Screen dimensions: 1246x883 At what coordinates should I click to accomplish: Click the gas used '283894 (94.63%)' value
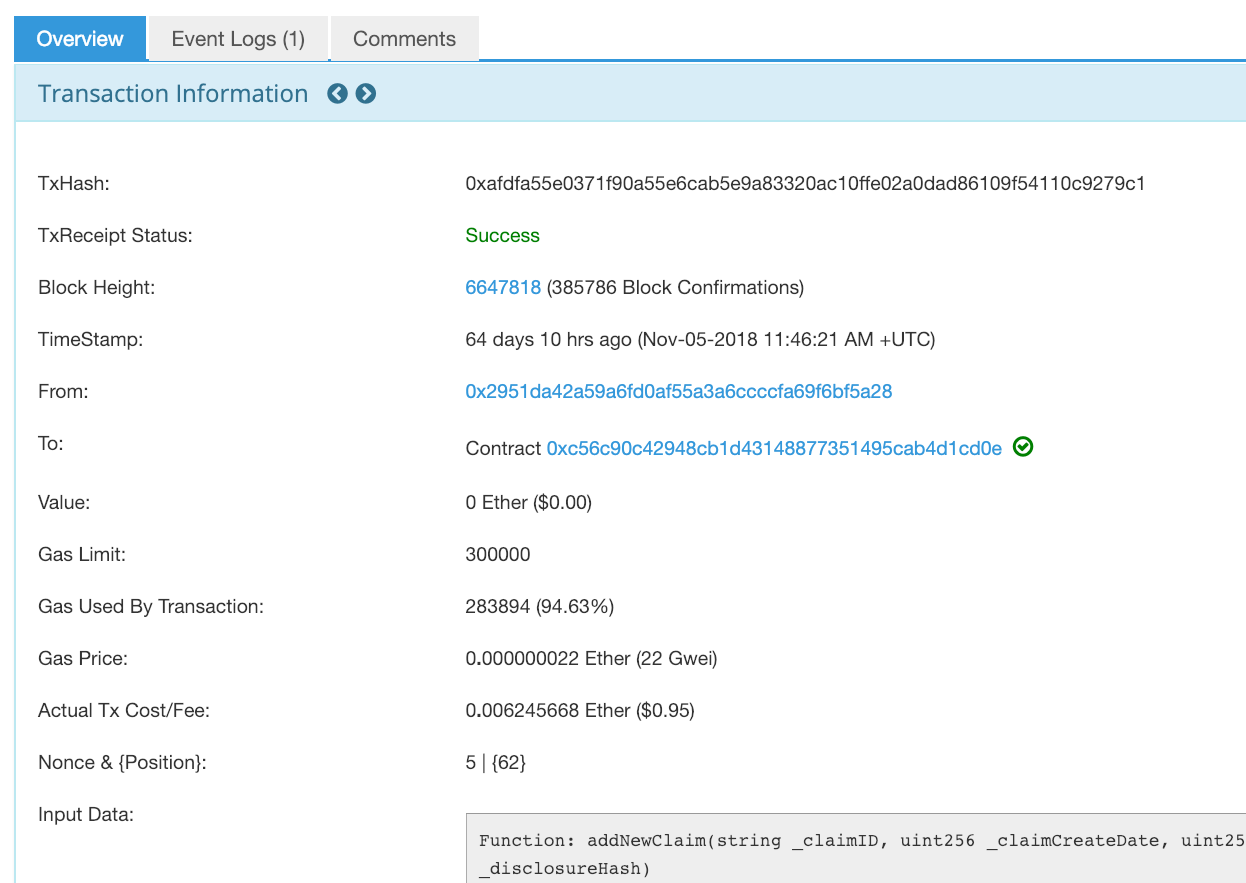(540, 606)
